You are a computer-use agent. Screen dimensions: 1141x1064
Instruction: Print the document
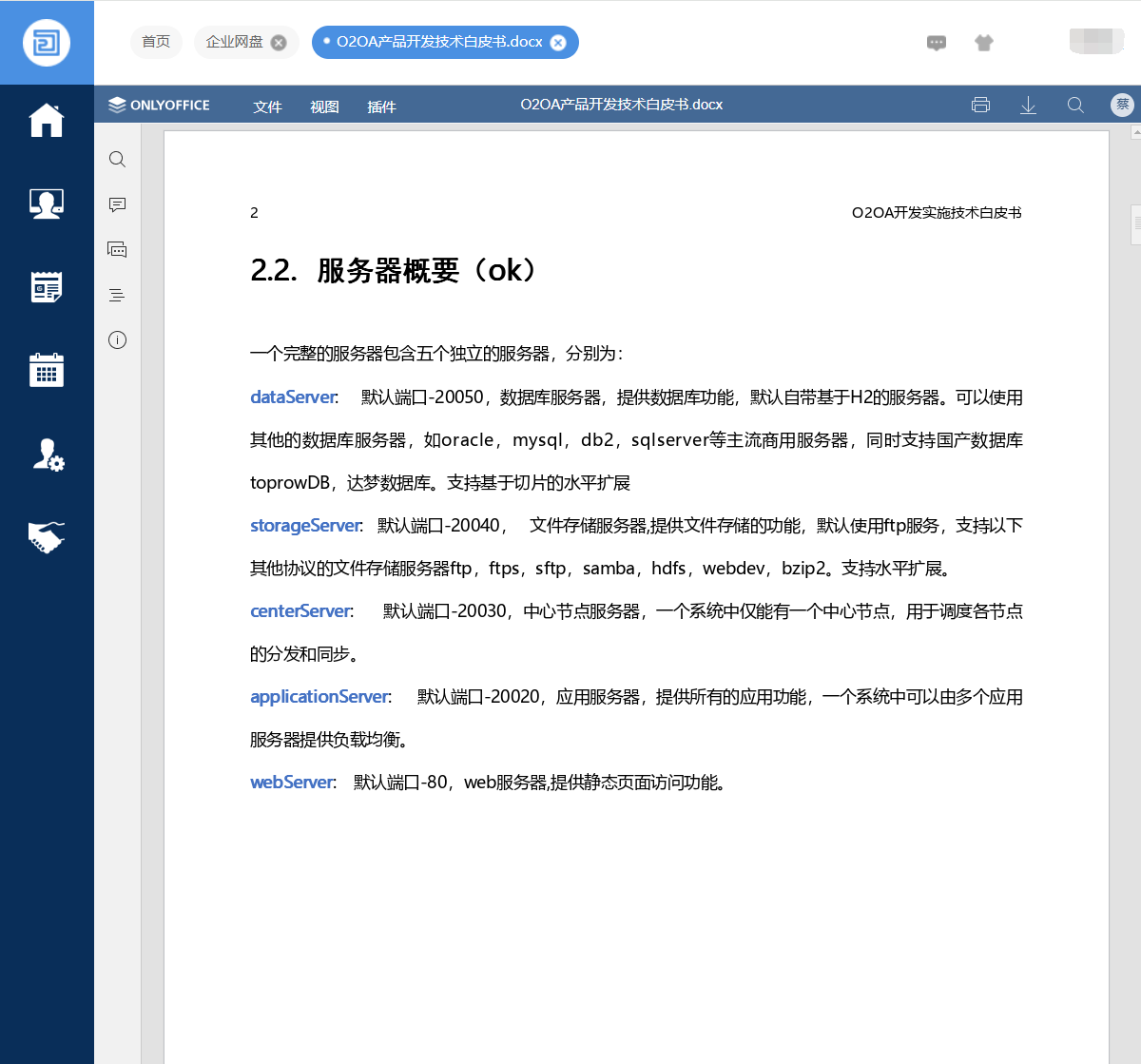[980, 105]
